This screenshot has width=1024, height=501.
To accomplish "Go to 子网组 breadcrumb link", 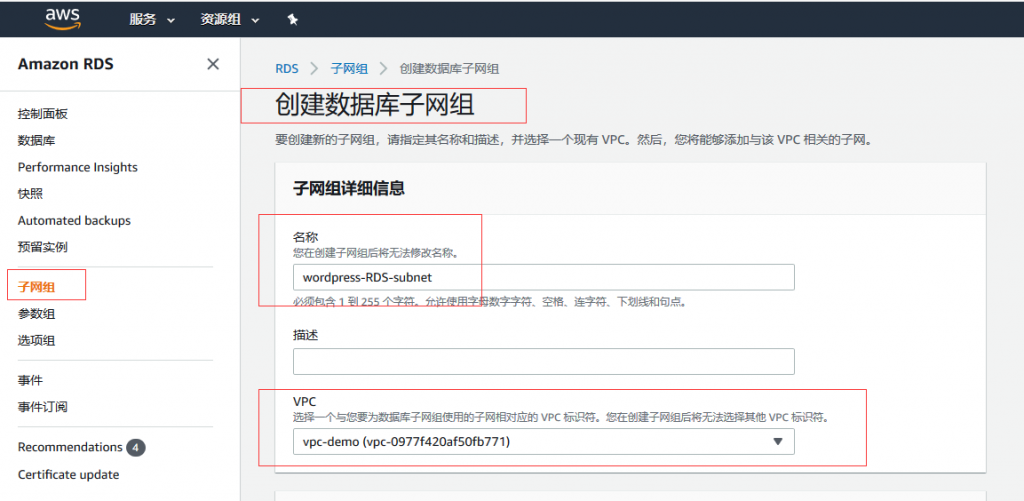I will coord(349,69).
